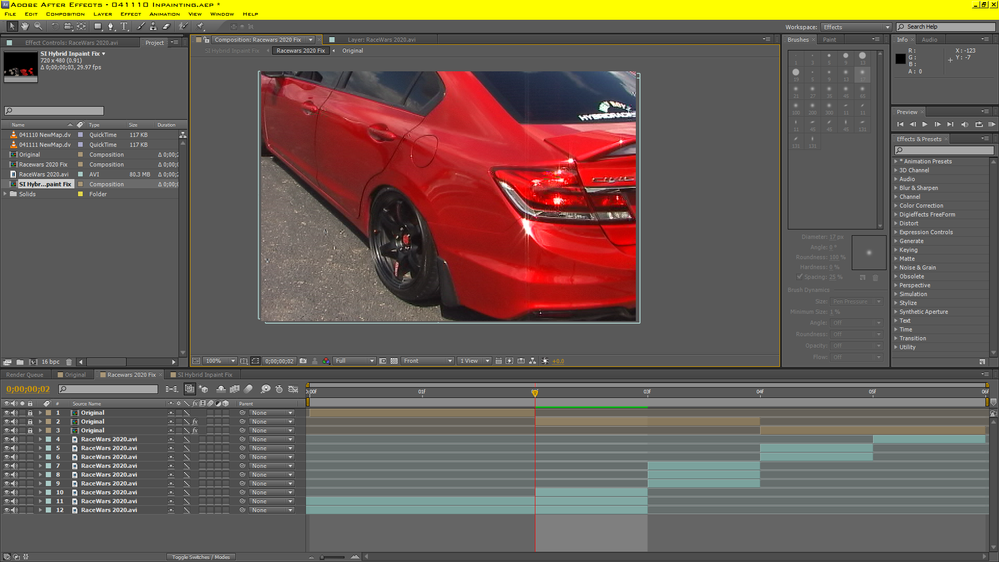
Task: Select the Hand tool in toolbar
Action: 24,27
